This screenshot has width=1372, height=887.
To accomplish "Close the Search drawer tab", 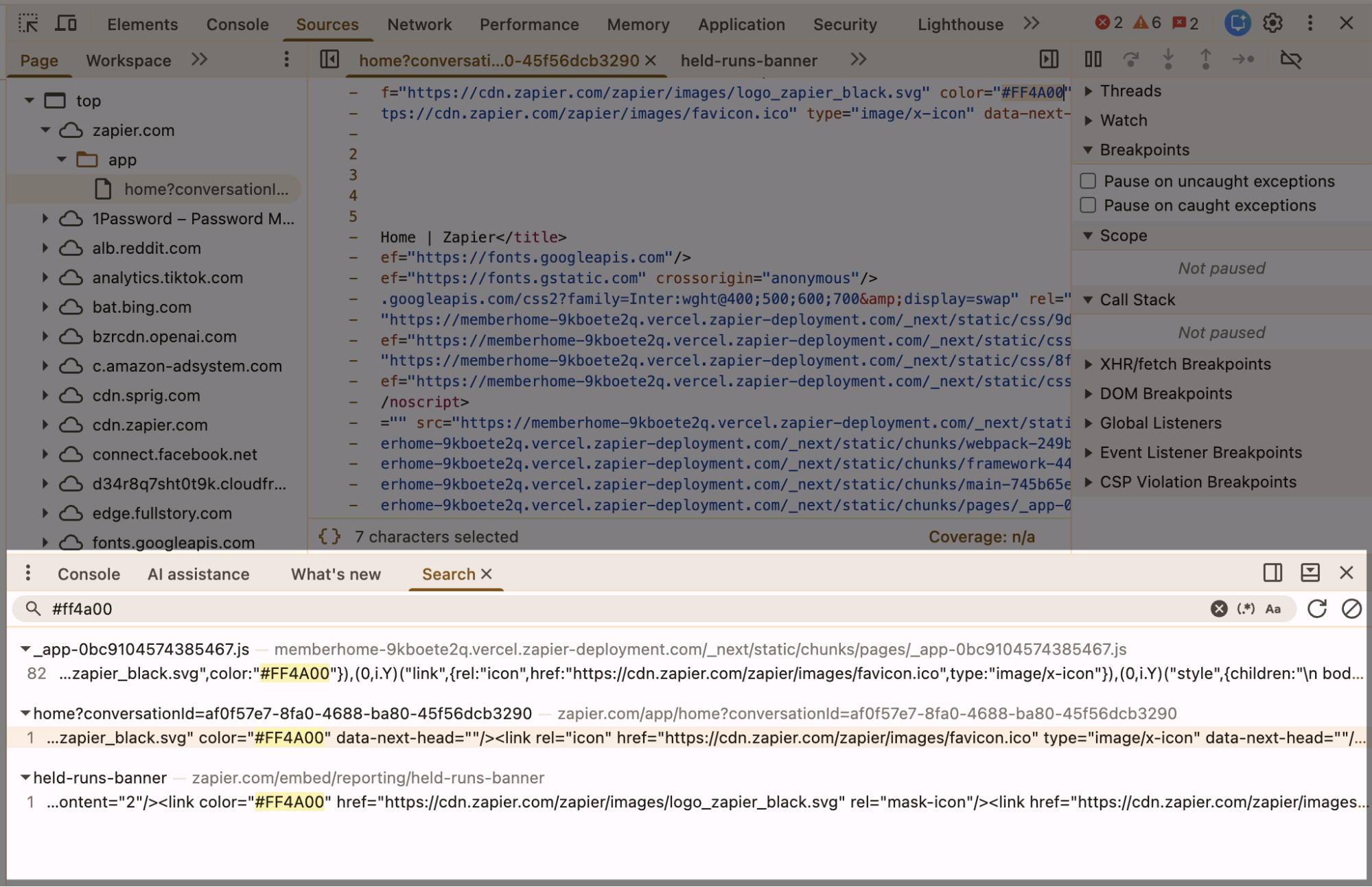I will pos(487,573).
